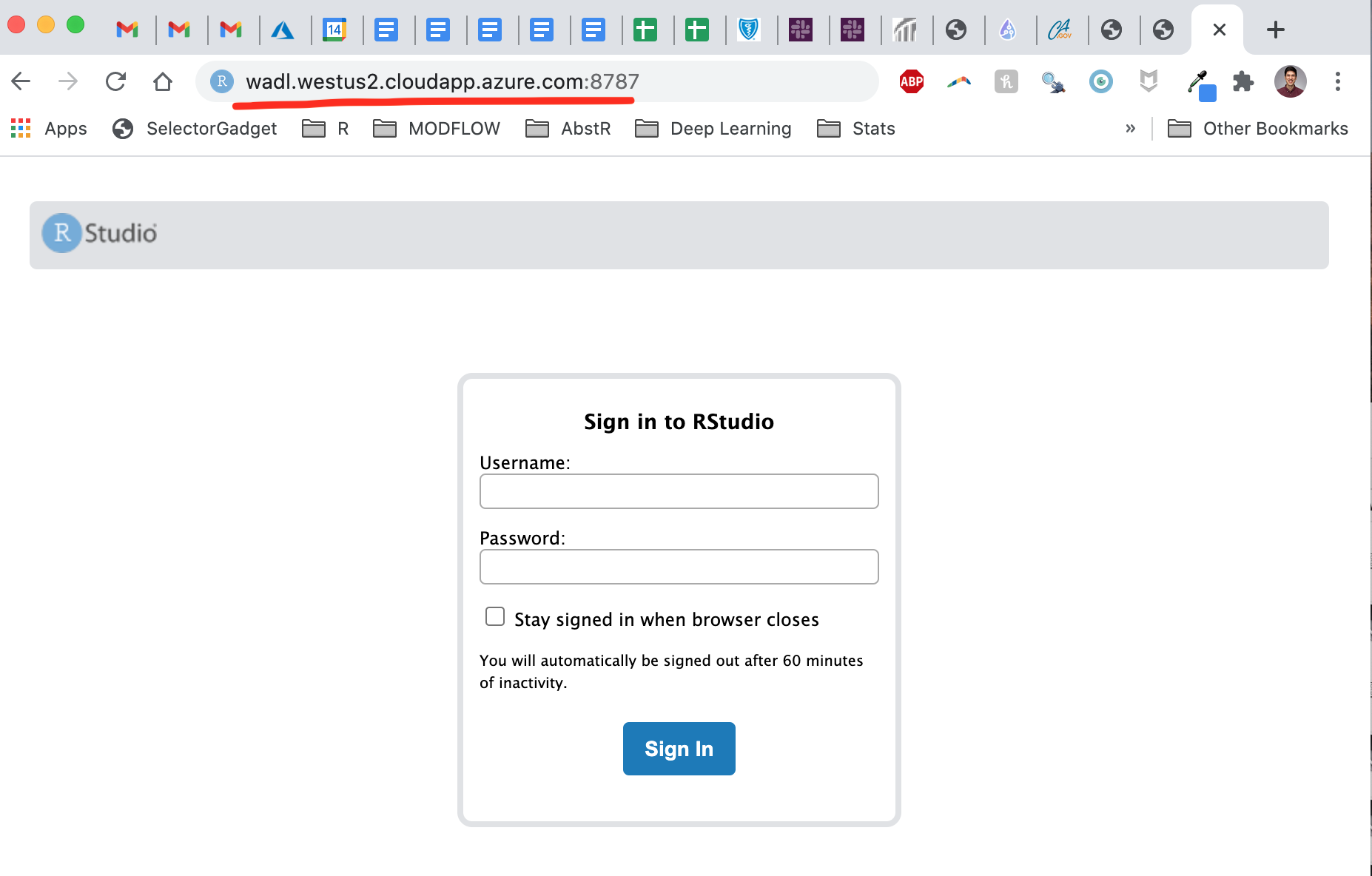This screenshot has width=1372, height=876.
Task: Open the Apps bookmark shortcut
Action: [49, 129]
